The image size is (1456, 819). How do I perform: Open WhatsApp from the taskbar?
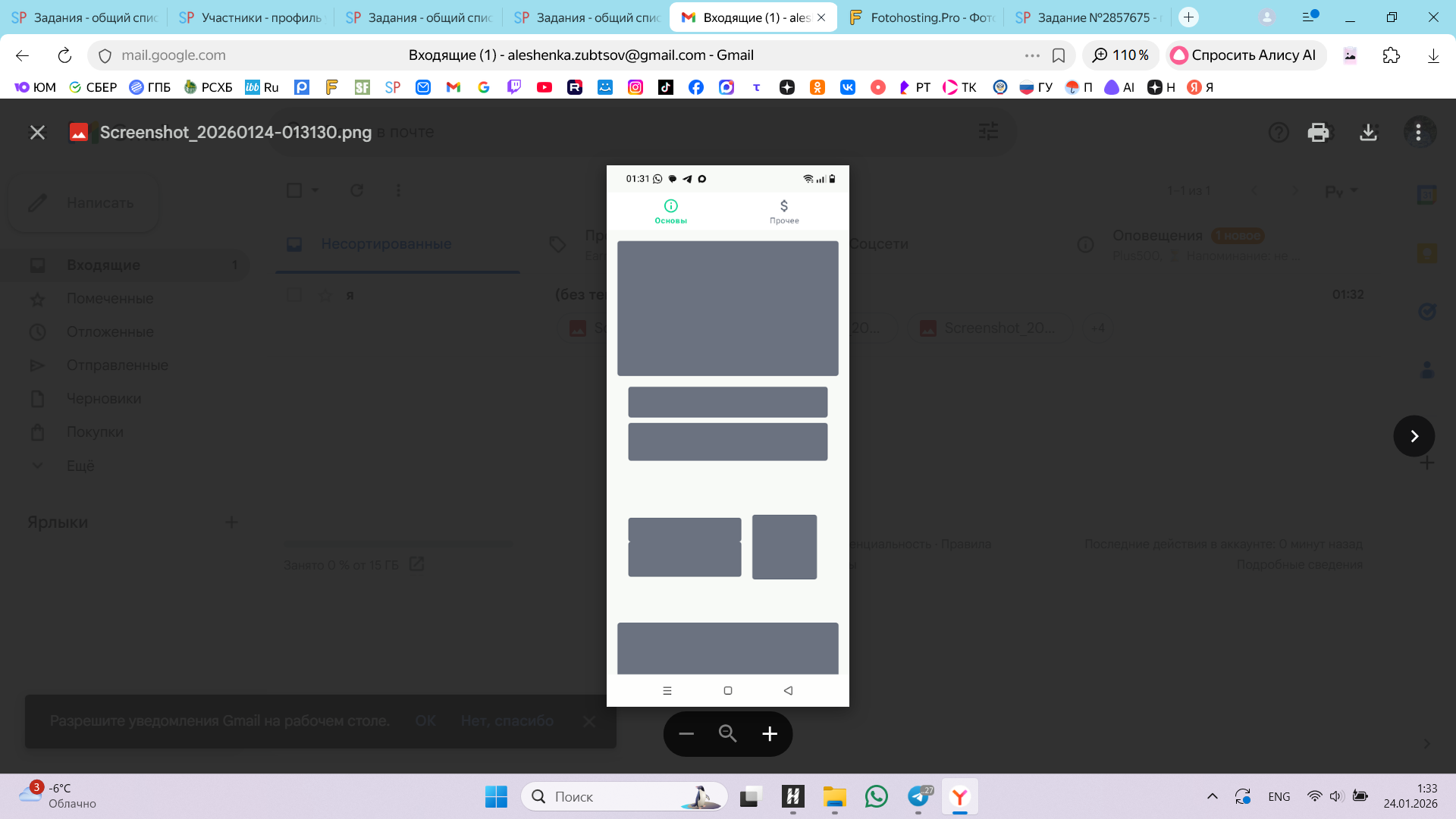tap(876, 796)
